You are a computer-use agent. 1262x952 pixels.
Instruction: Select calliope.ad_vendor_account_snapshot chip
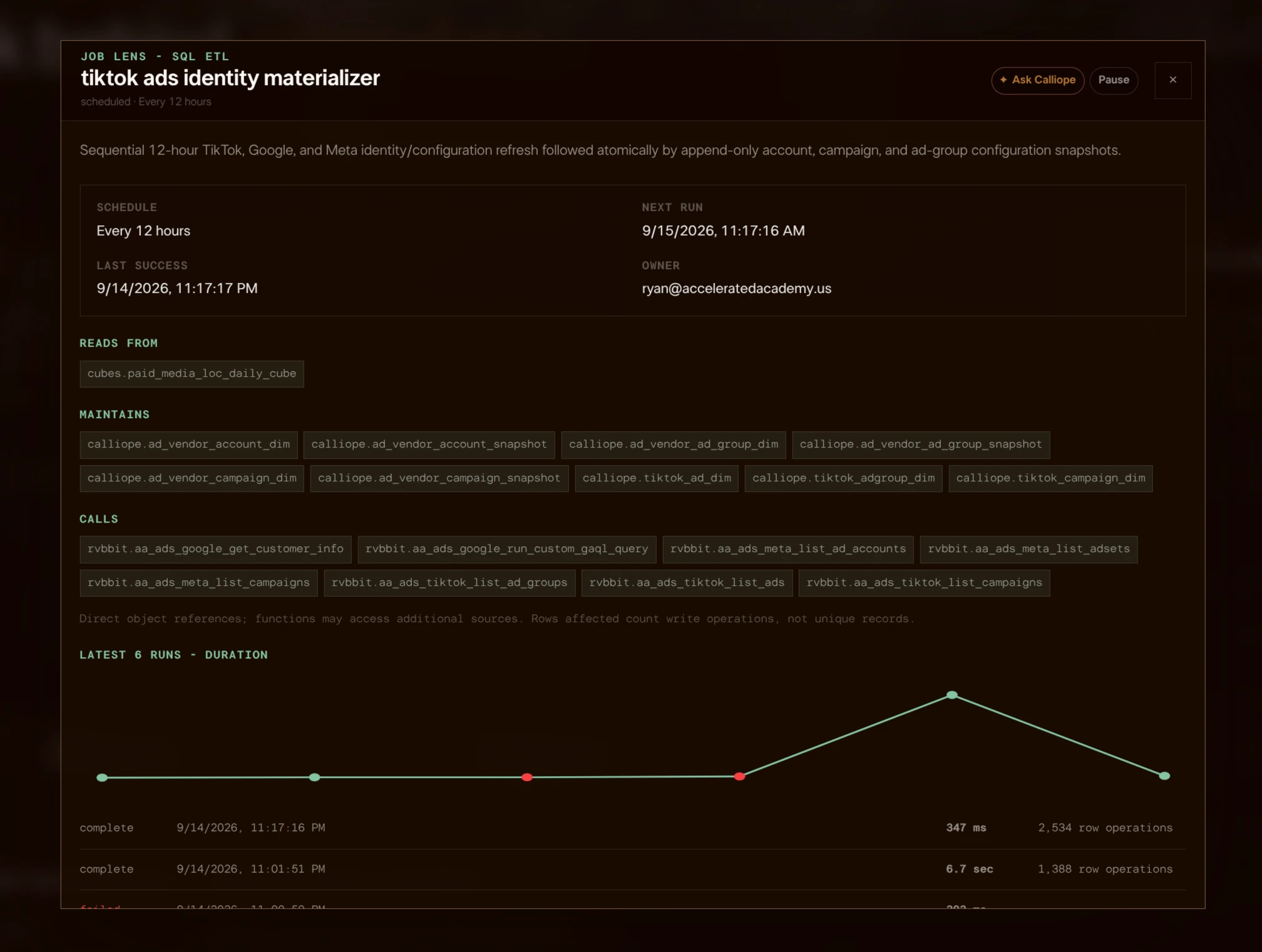click(x=429, y=444)
